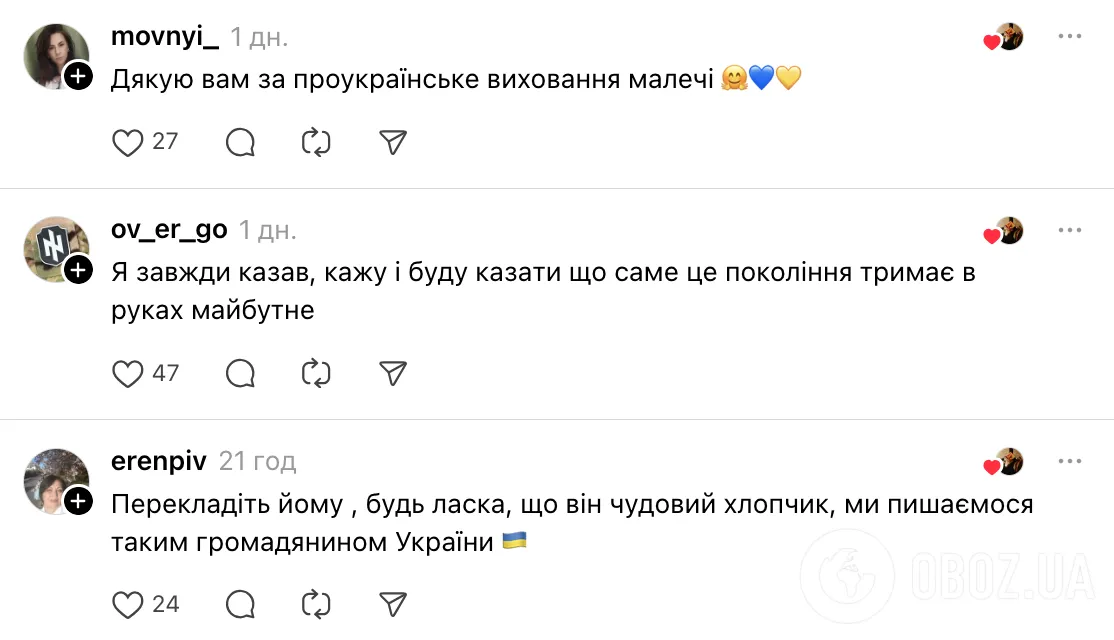Share movnyi_'s comment via the paper plane icon

(391, 142)
